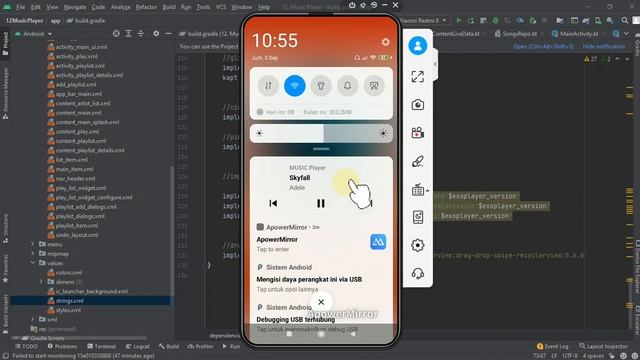The width and height of the screenshot is (640, 360).
Task: Toggle flashlight quick setting on phone
Action: point(321,86)
